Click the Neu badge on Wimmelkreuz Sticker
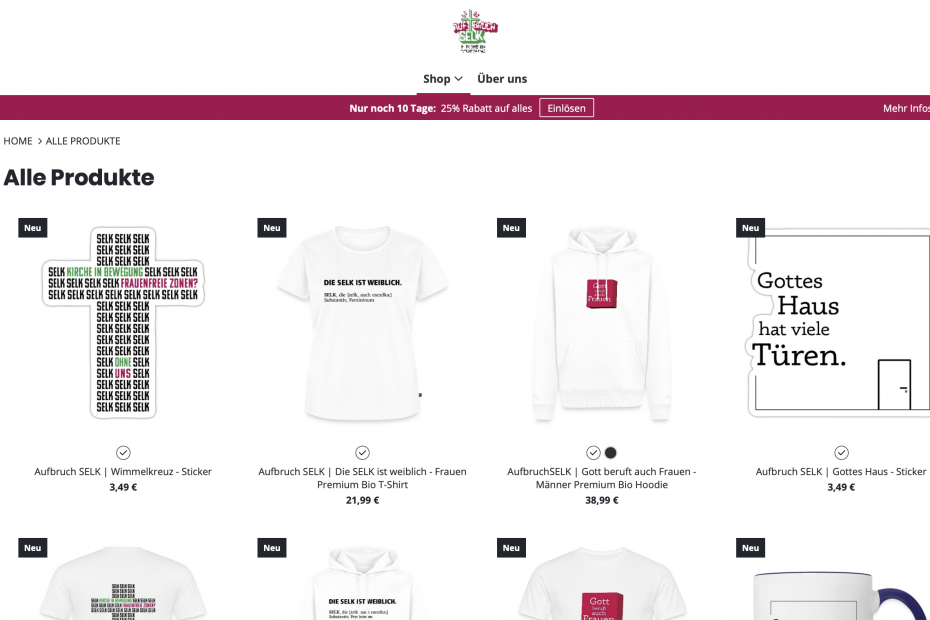The height and width of the screenshot is (620, 930). [33, 228]
